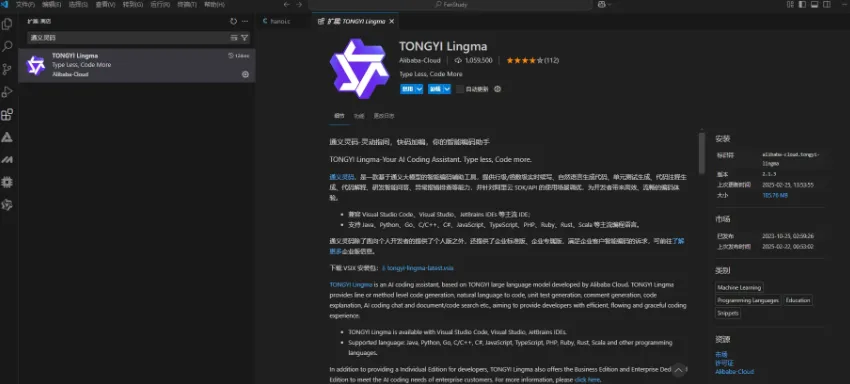Viewport: 850px width, 384px height.
Task: Close the TONGYI Lingma extension tab
Action: click(x=391, y=21)
